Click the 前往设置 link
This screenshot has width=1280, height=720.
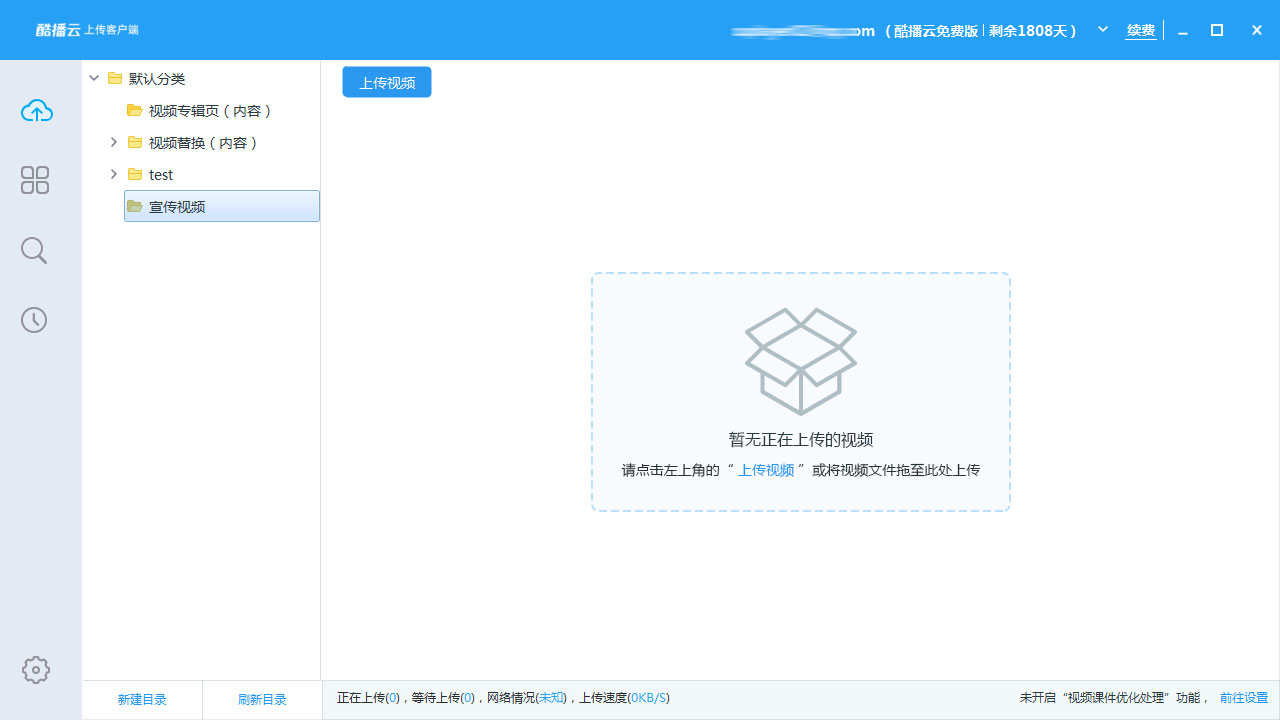pyautogui.click(x=1243, y=698)
